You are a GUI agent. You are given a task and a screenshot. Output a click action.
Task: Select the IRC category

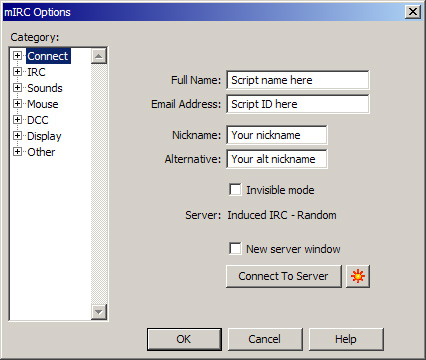(36, 72)
